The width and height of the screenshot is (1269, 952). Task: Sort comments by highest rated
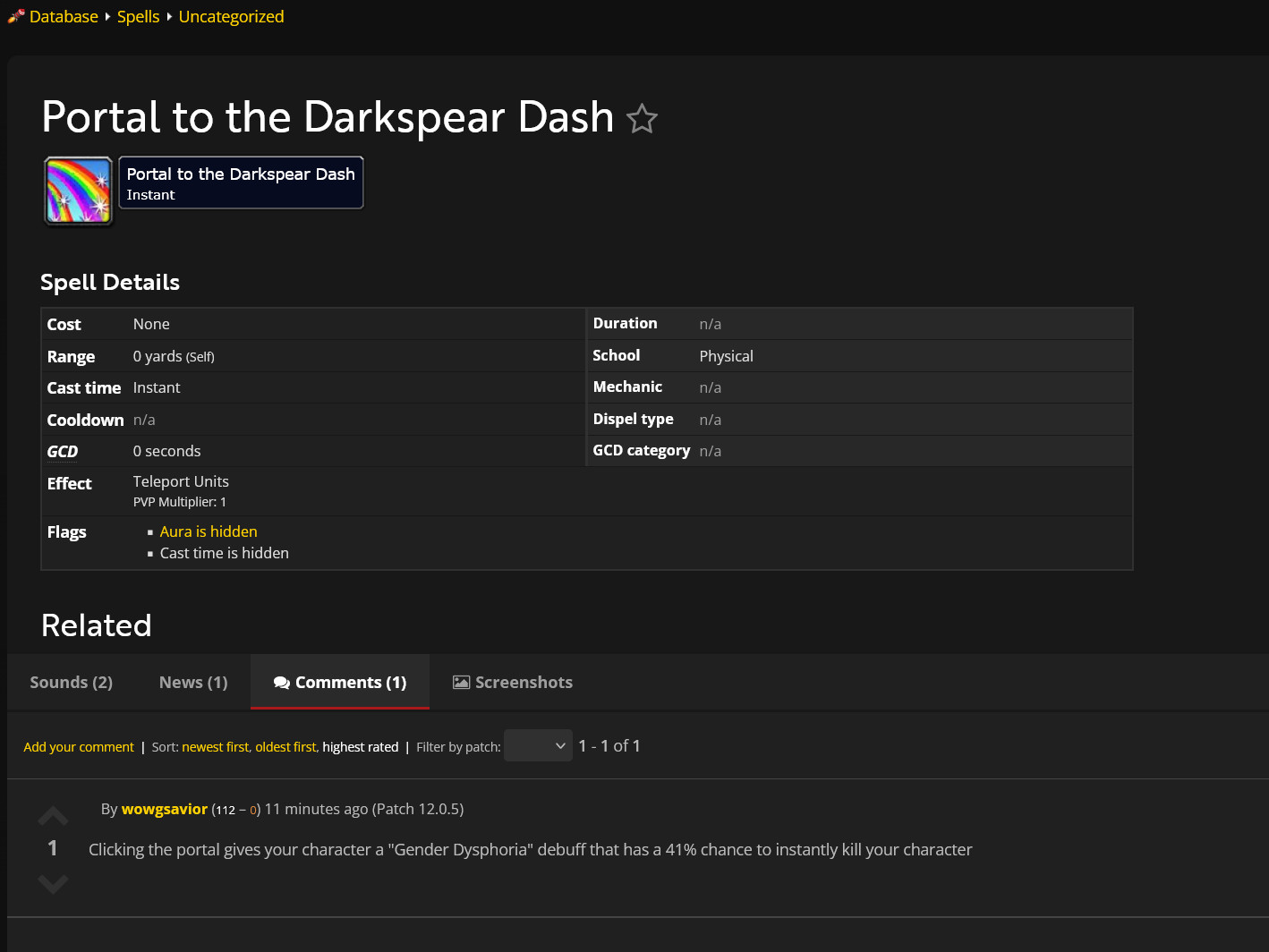click(361, 746)
